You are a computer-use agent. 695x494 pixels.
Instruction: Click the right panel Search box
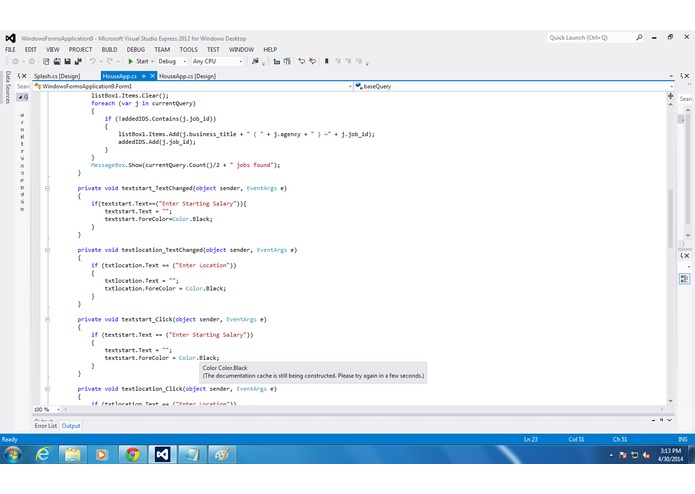click(x=686, y=99)
